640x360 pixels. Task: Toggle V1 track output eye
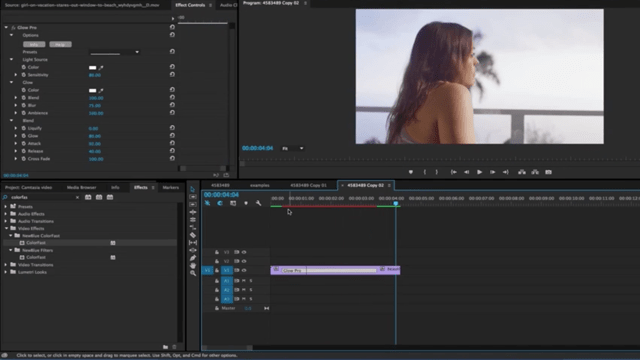pos(244,270)
